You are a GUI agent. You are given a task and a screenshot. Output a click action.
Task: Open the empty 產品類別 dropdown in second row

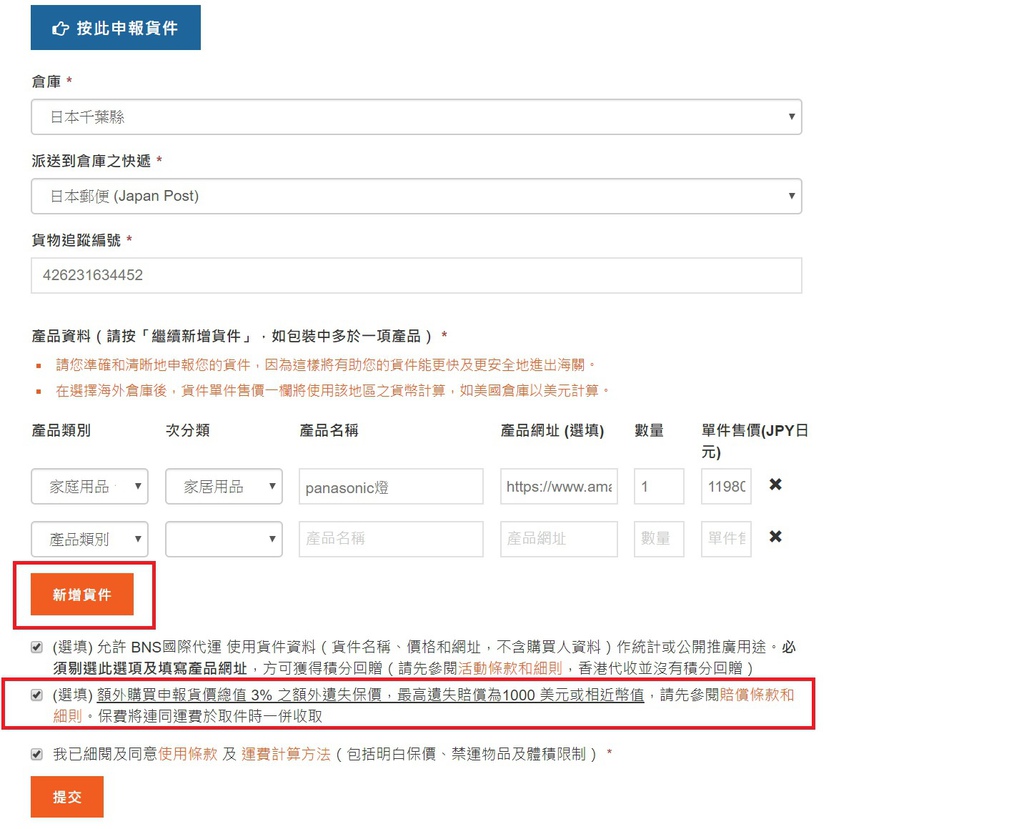(89, 538)
